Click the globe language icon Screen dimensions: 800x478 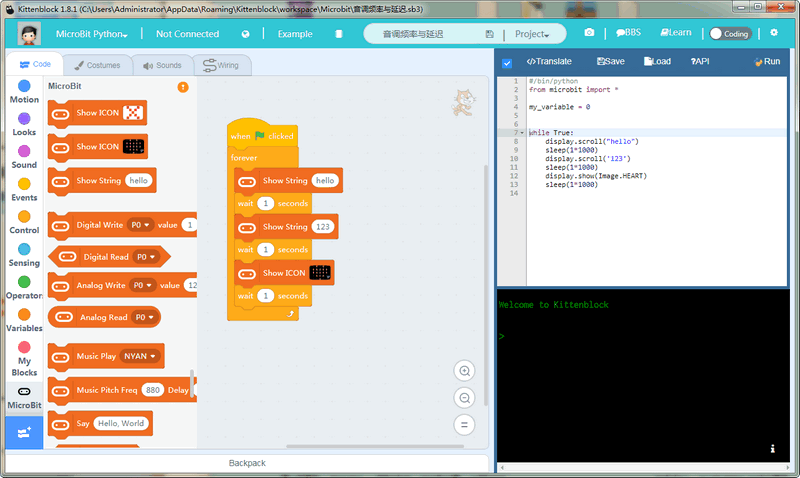coord(245,33)
